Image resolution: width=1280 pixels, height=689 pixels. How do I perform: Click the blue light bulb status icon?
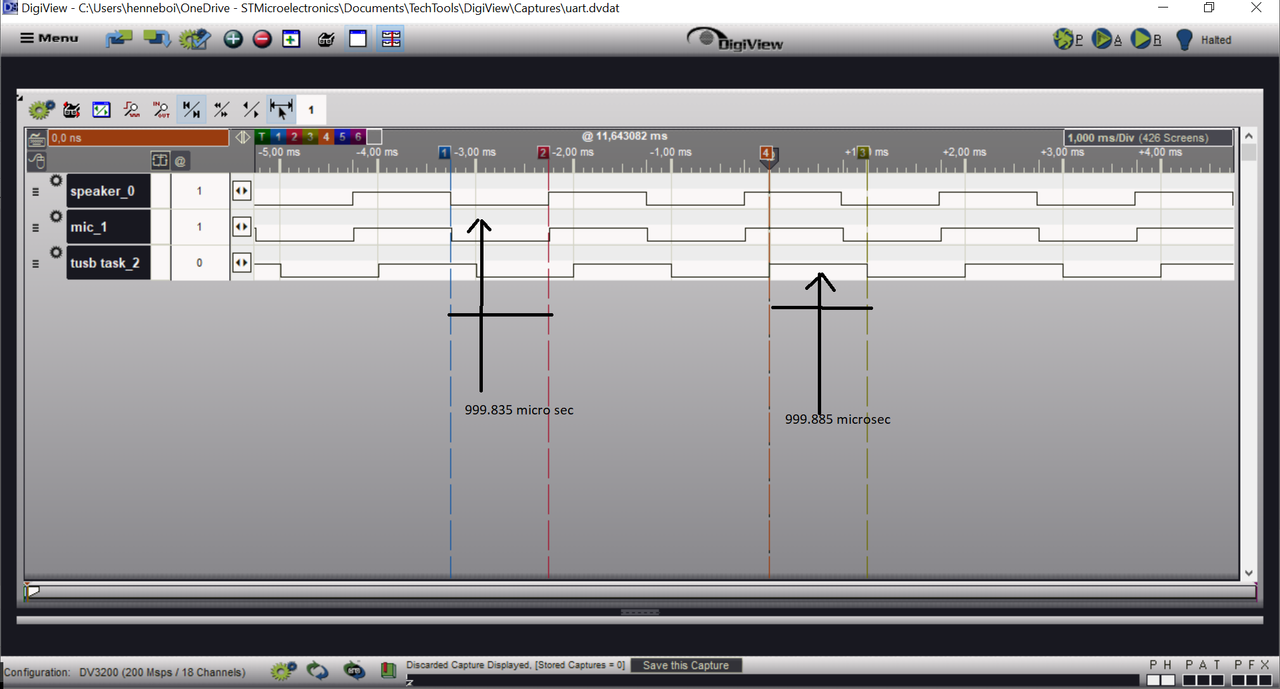1184,39
